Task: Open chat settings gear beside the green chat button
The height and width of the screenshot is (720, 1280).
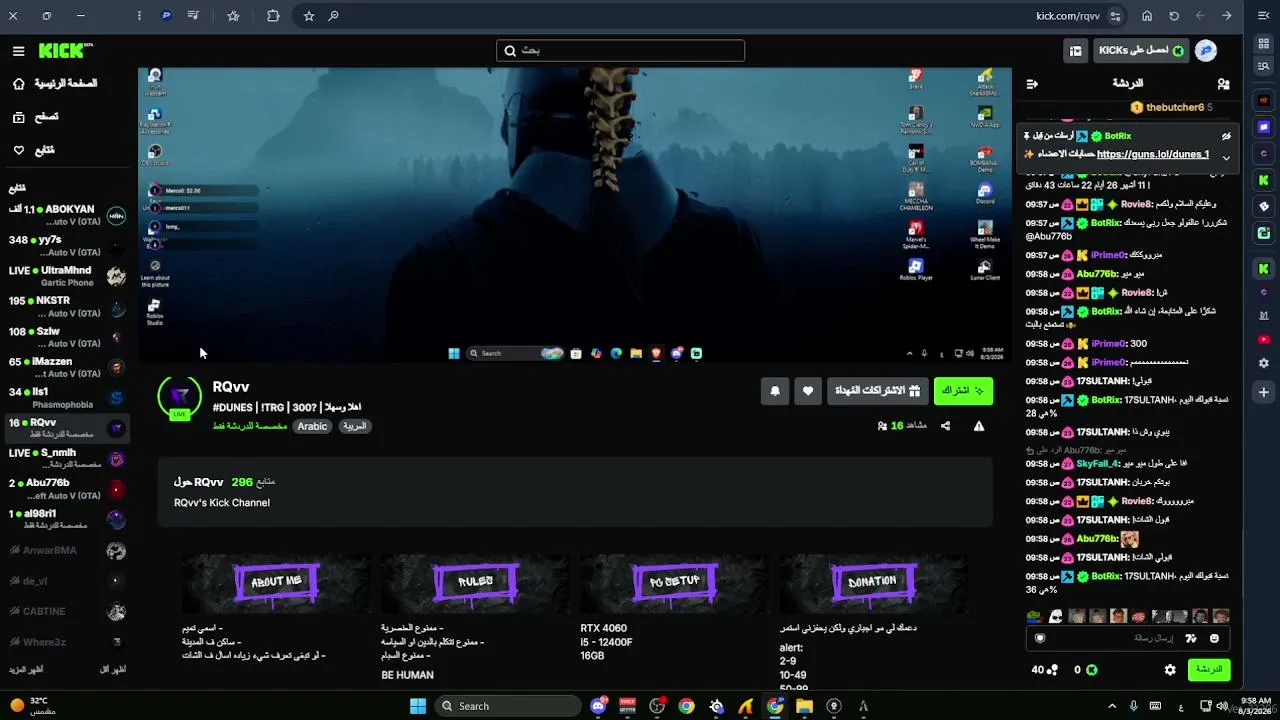Action: coord(1170,670)
